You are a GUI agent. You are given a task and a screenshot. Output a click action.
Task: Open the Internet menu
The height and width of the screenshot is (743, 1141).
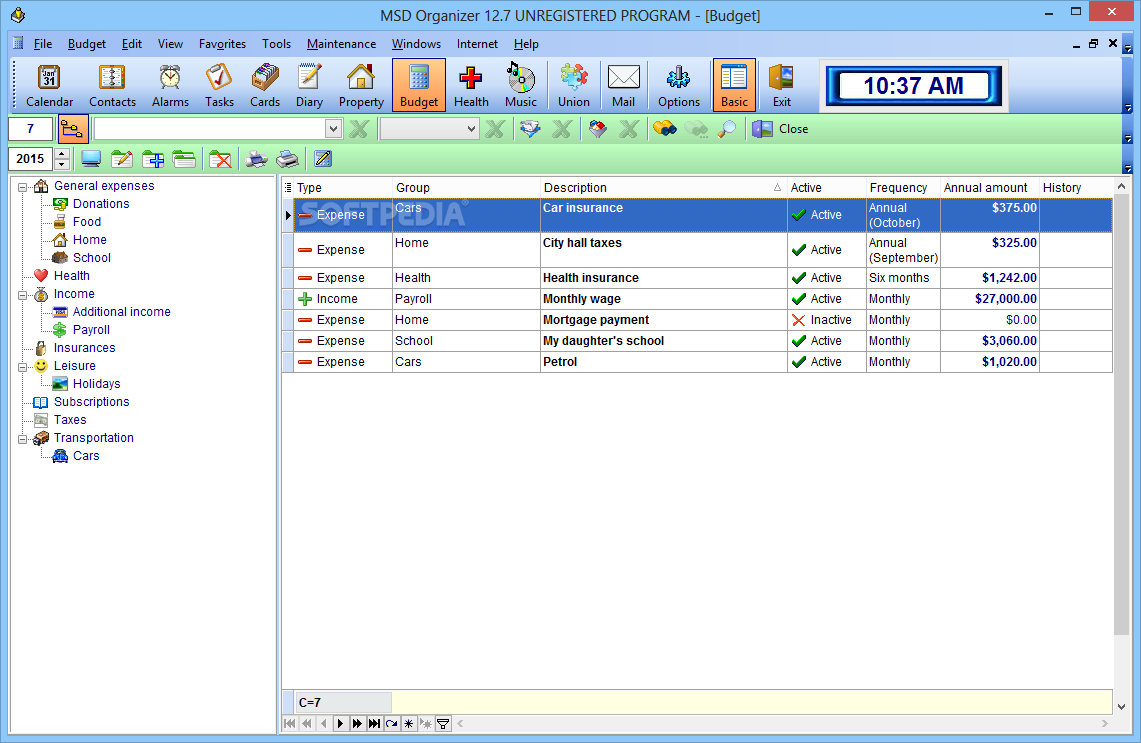(x=477, y=44)
